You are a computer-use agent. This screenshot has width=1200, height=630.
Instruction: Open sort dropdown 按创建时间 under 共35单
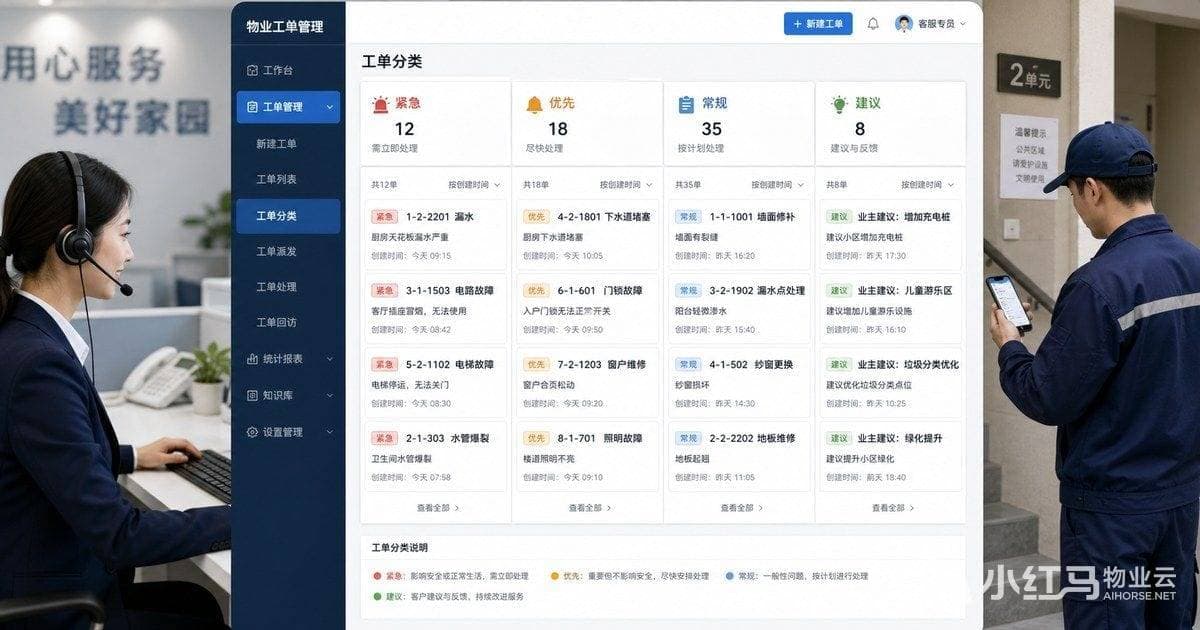(x=778, y=185)
